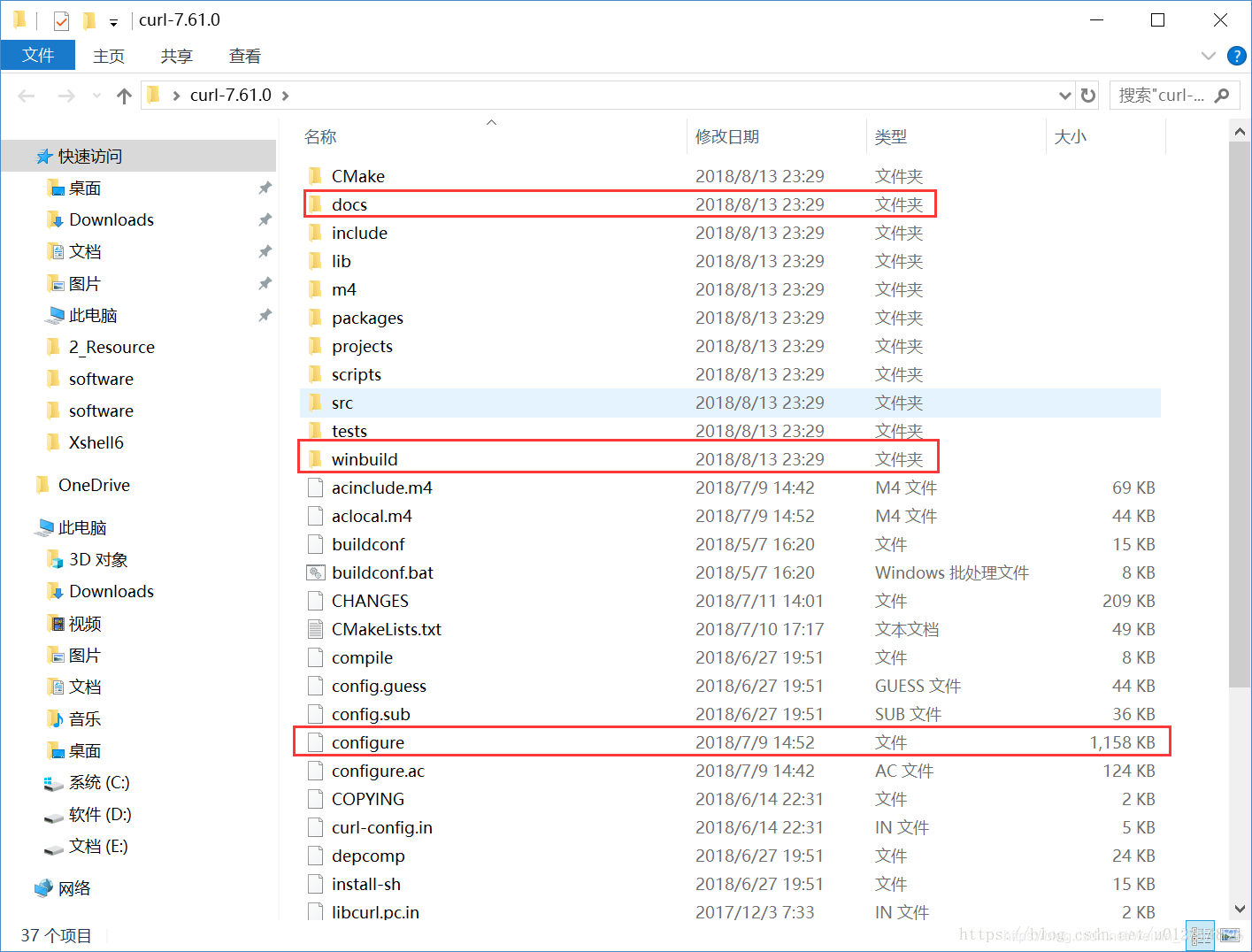Viewport: 1252px width, 952px height.
Task: Open Help via the question mark icon
Action: point(1236,55)
